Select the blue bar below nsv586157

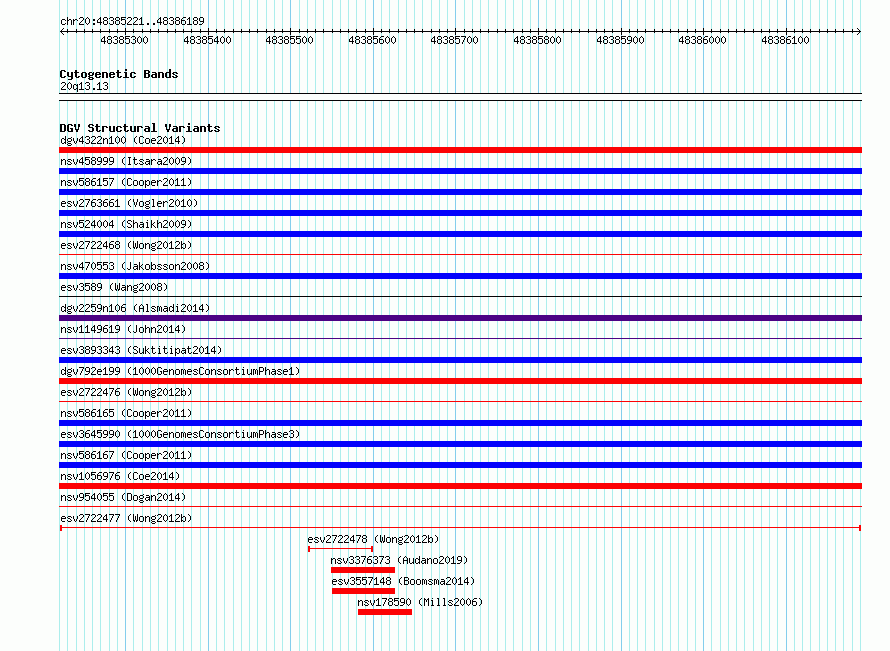460,192
